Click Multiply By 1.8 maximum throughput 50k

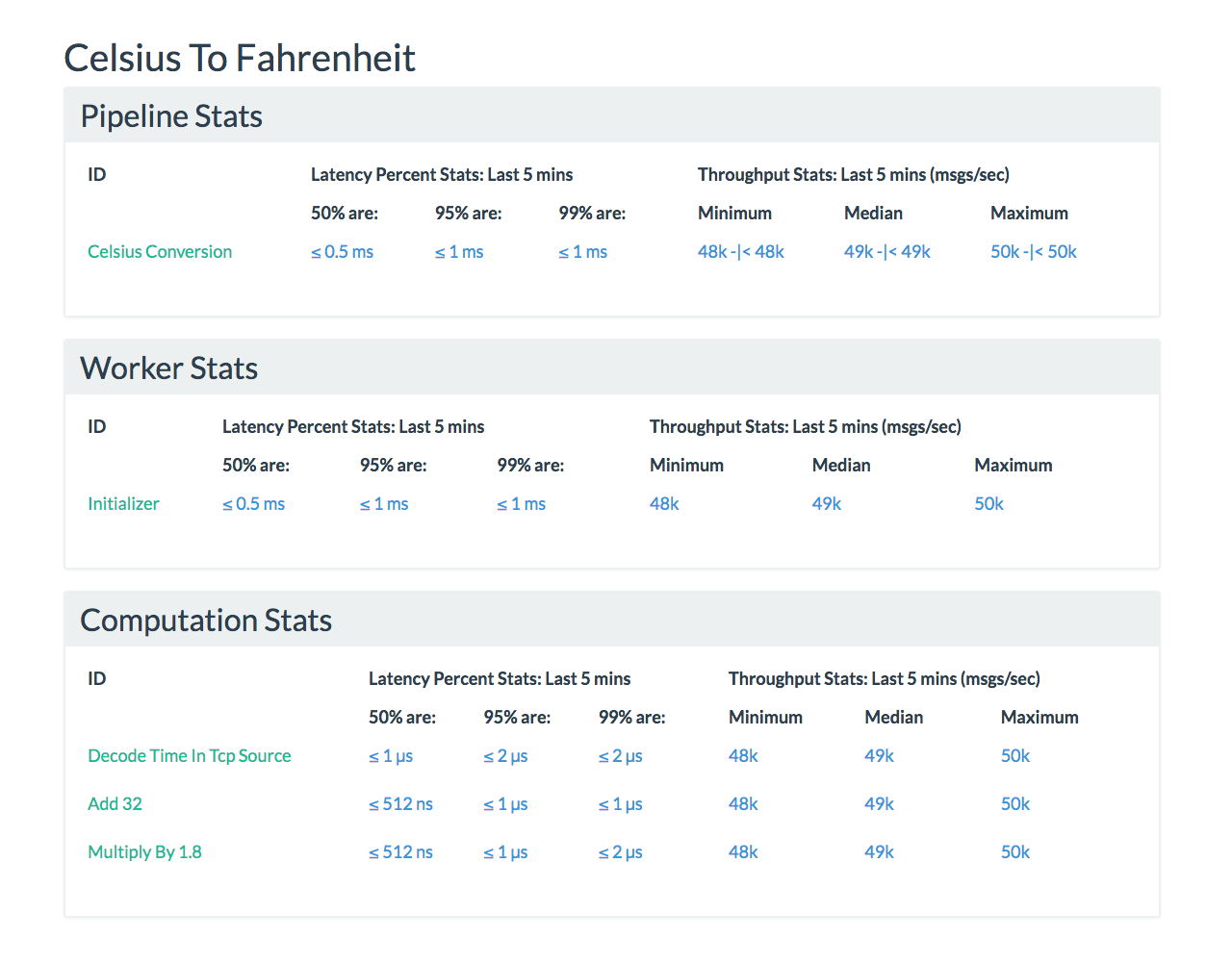(1014, 852)
